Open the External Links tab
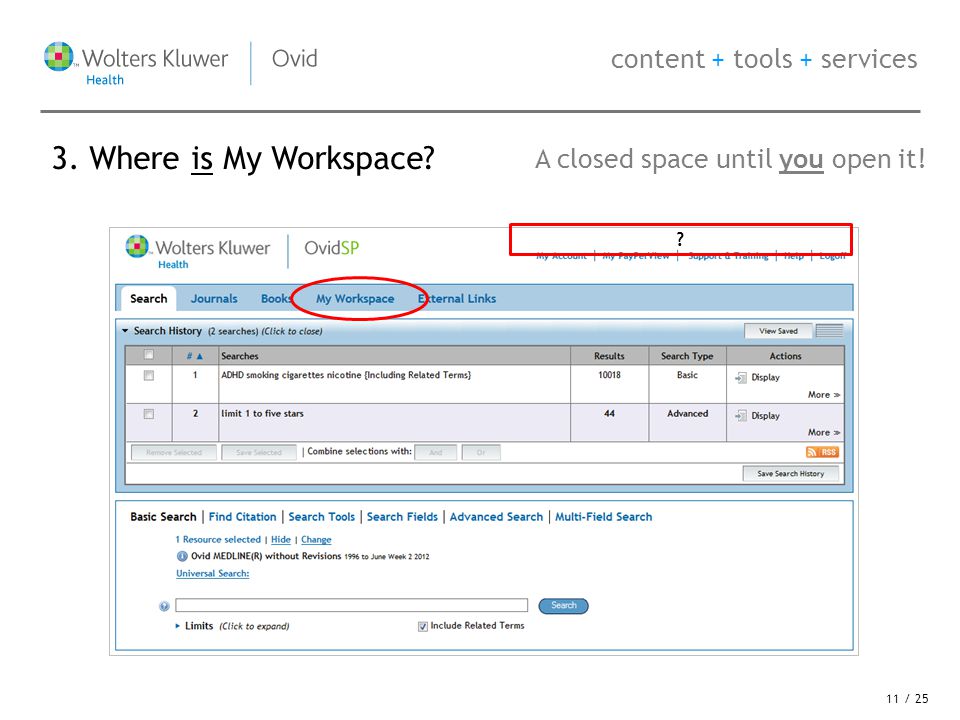 [457, 299]
